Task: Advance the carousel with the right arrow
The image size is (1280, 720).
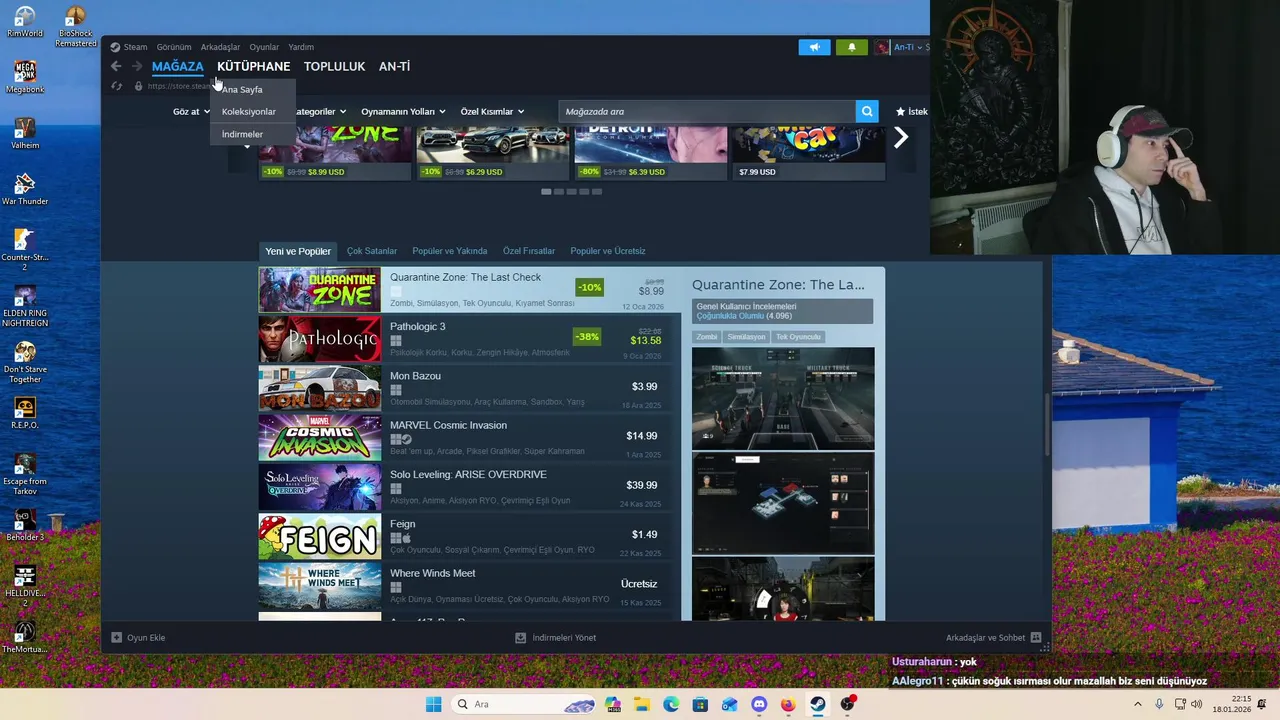Action: click(901, 138)
